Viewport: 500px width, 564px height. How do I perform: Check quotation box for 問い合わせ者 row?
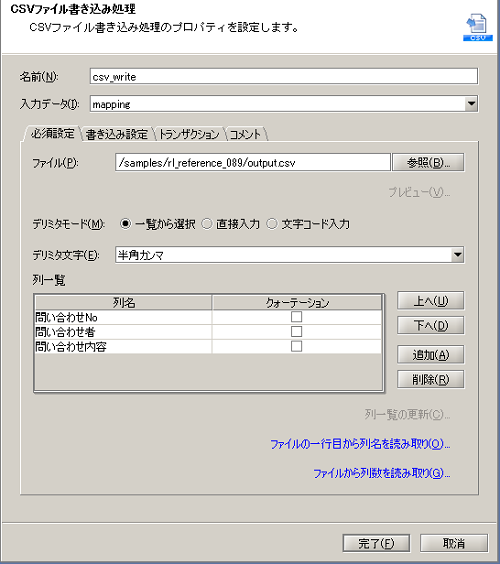(x=296, y=332)
